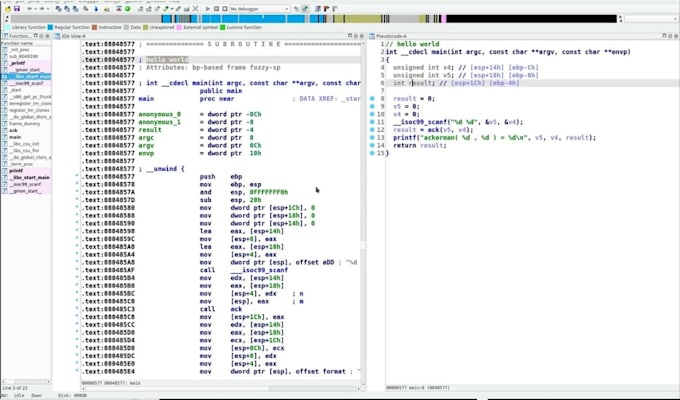The image size is (680, 400).
Task: Open the forward arrow history dropdown
Action: coord(47,9)
